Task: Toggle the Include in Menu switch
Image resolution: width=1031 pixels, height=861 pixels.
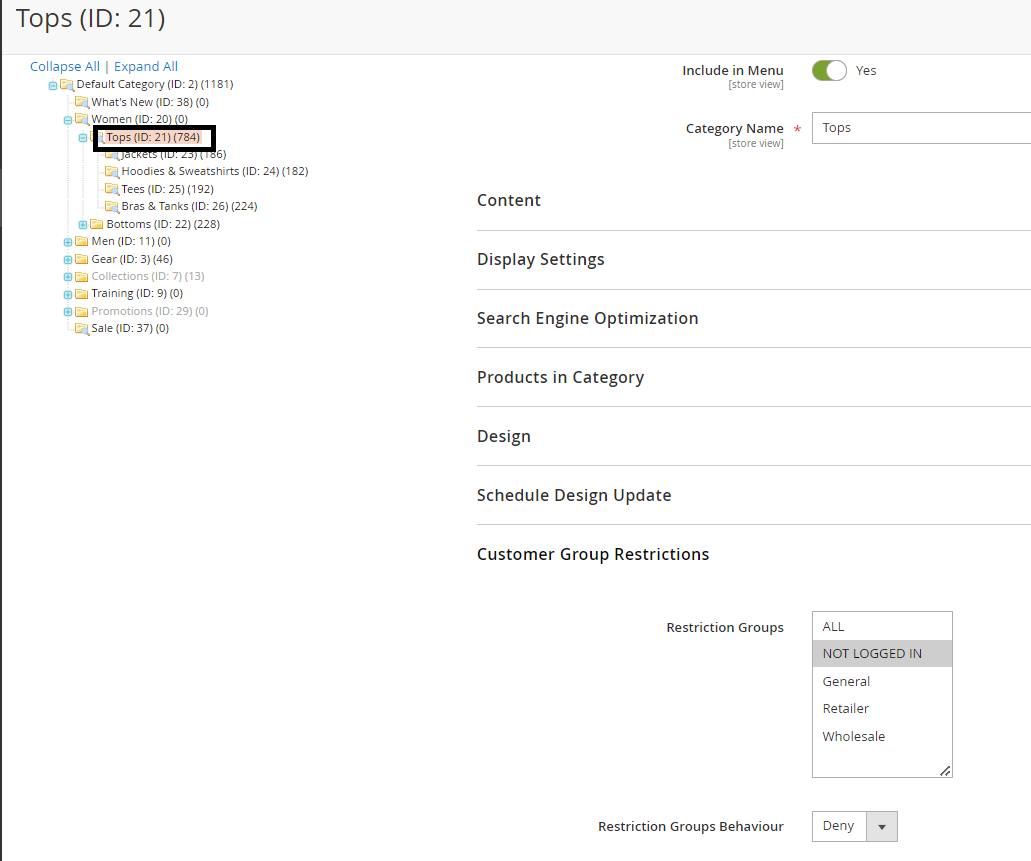Action: tap(829, 70)
